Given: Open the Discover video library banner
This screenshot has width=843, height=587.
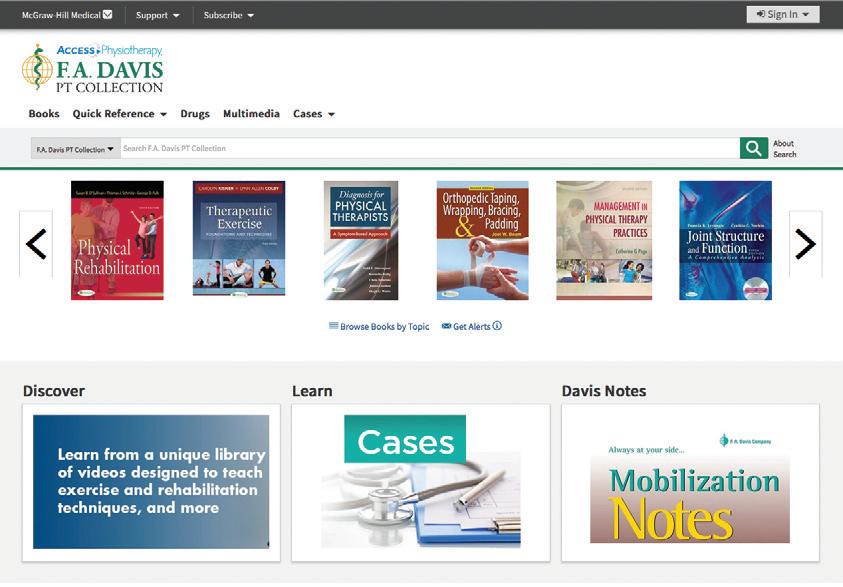Looking at the screenshot, I should click(x=151, y=482).
